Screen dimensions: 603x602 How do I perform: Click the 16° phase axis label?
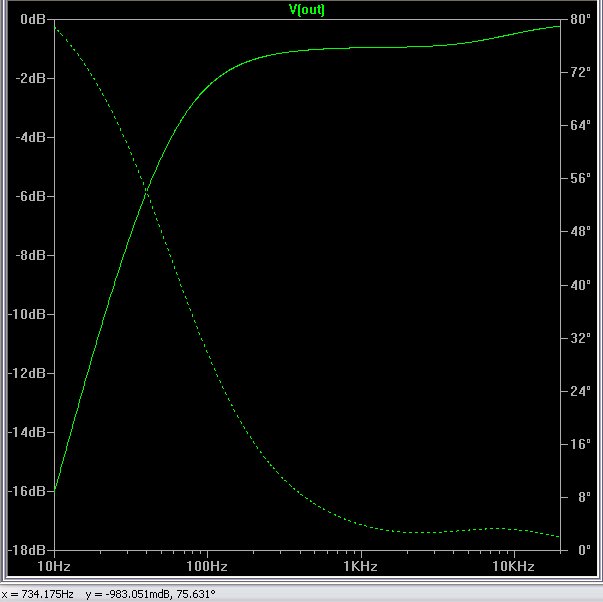[x=580, y=444]
